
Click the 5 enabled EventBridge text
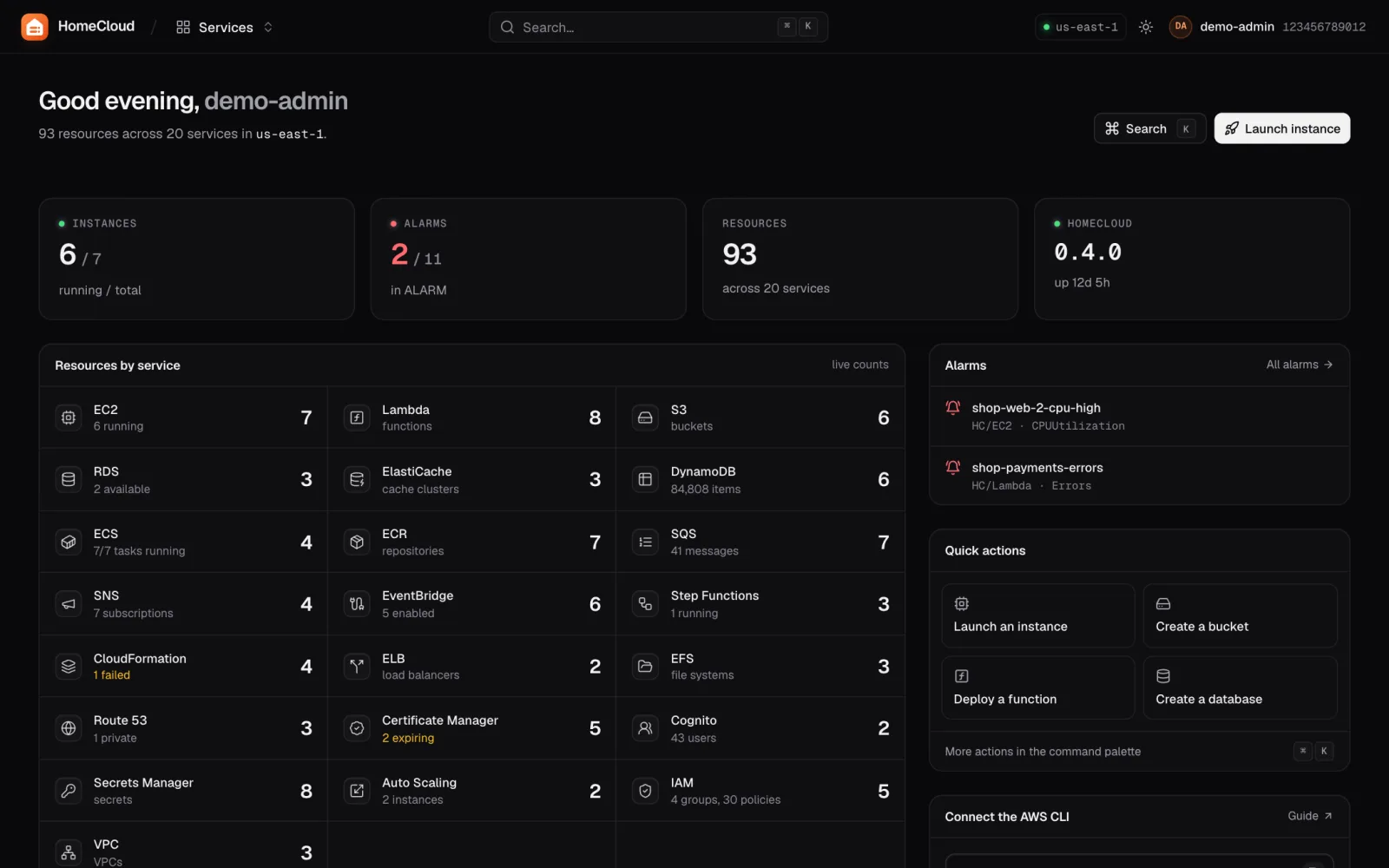(x=408, y=614)
